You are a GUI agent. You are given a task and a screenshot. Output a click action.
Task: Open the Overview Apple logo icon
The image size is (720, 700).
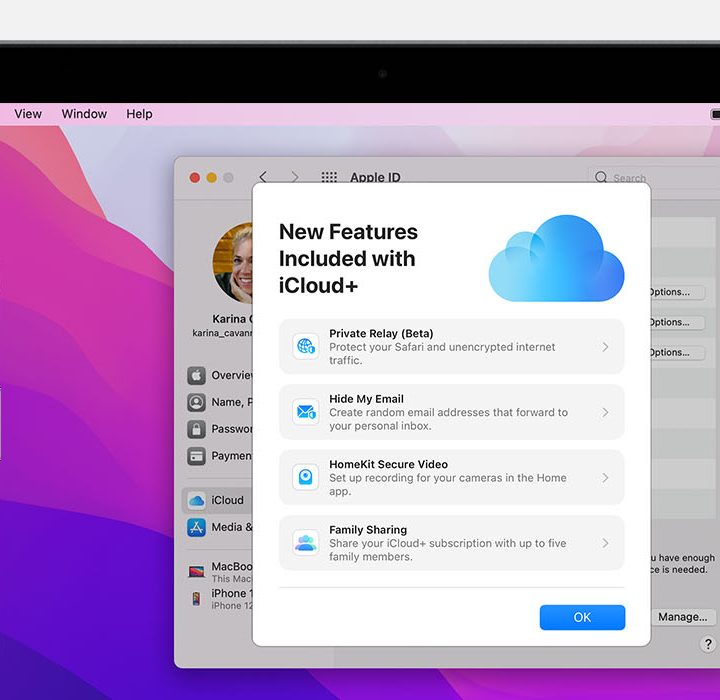point(196,375)
